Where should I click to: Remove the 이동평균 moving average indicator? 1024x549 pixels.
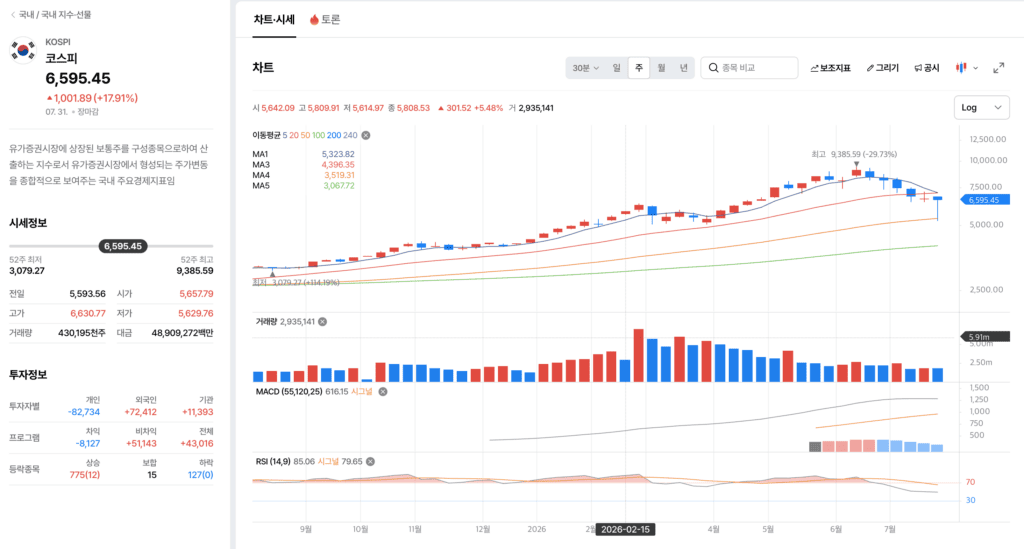click(x=366, y=135)
